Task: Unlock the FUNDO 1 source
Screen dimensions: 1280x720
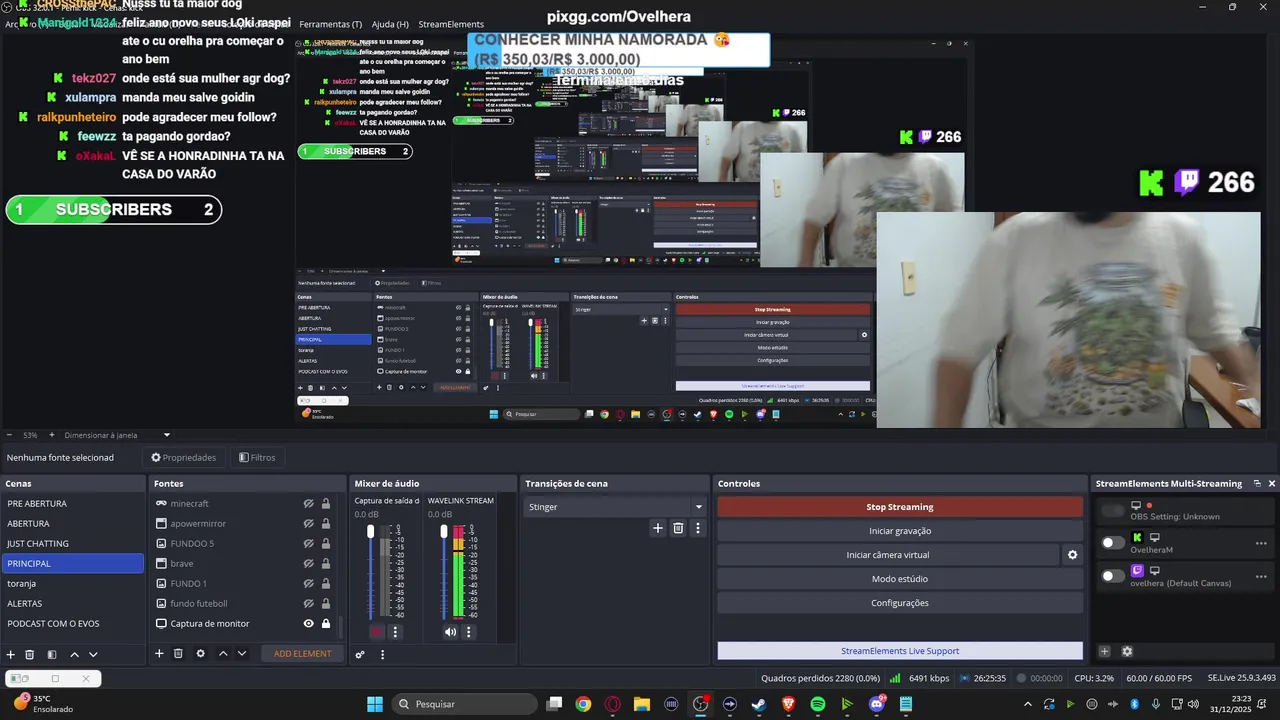Action: click(325, 583)
